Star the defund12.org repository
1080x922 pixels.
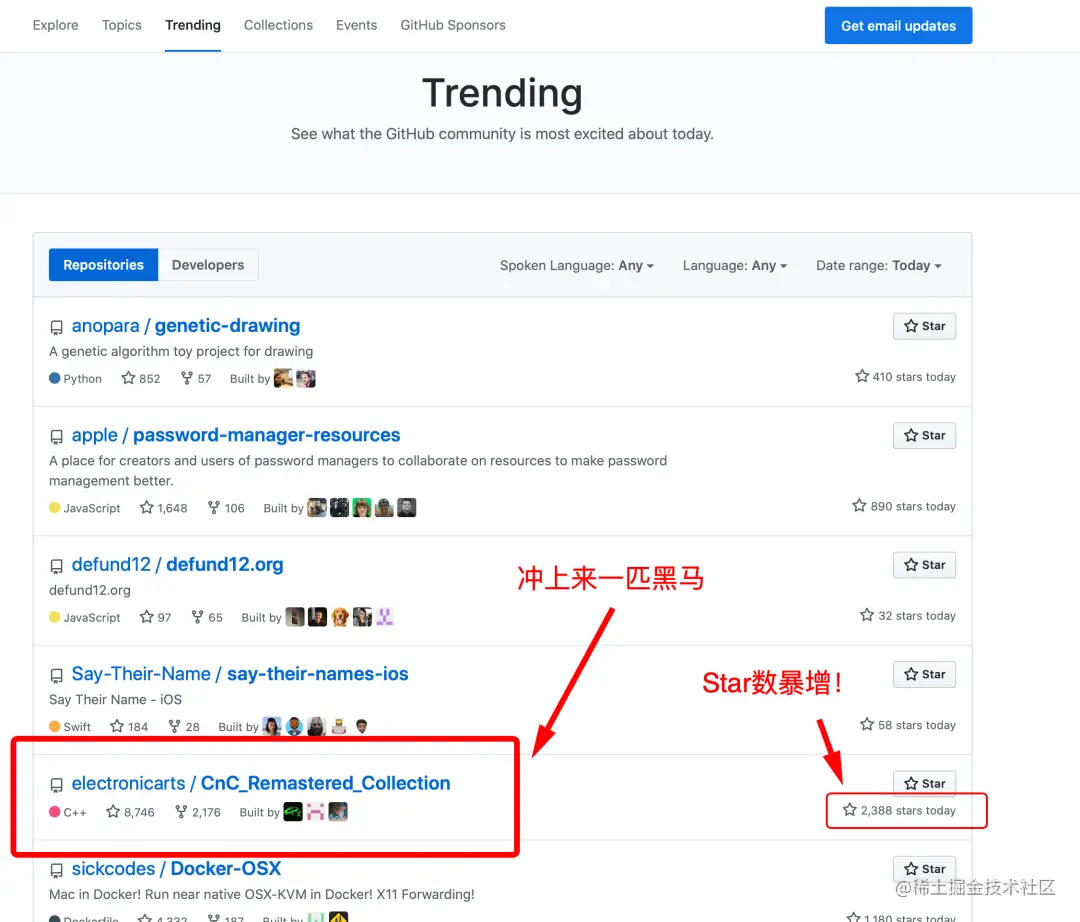(x=924, y=565)
